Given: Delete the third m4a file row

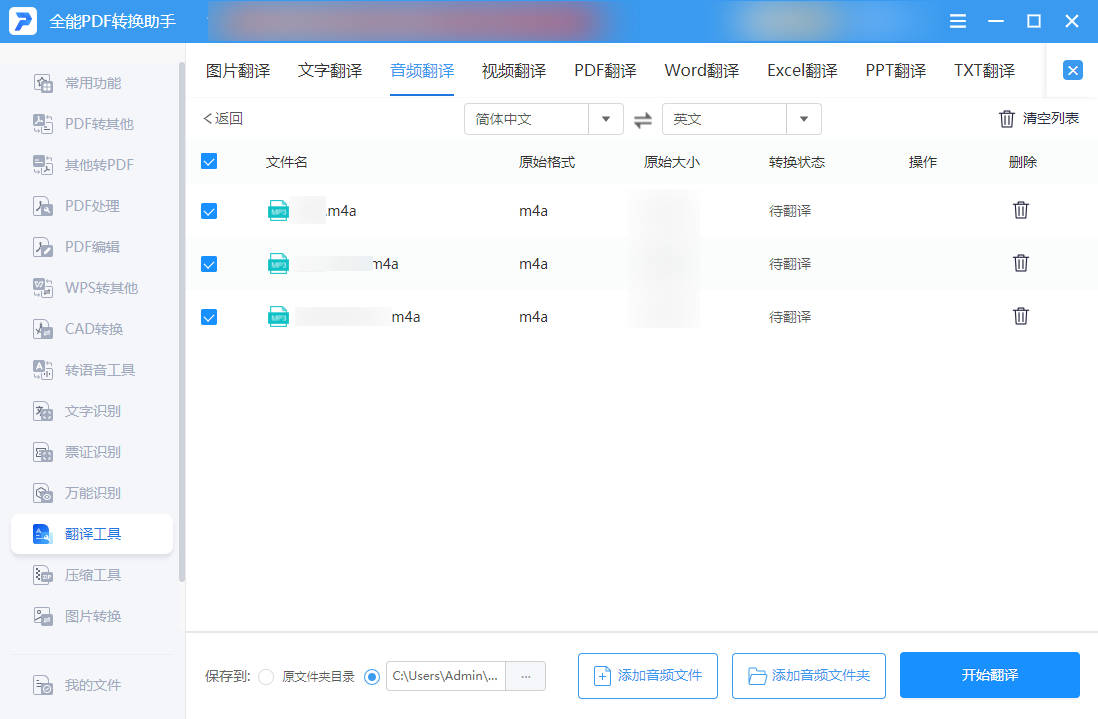Looking at the screenshot, I should (x=1020, y=316).
